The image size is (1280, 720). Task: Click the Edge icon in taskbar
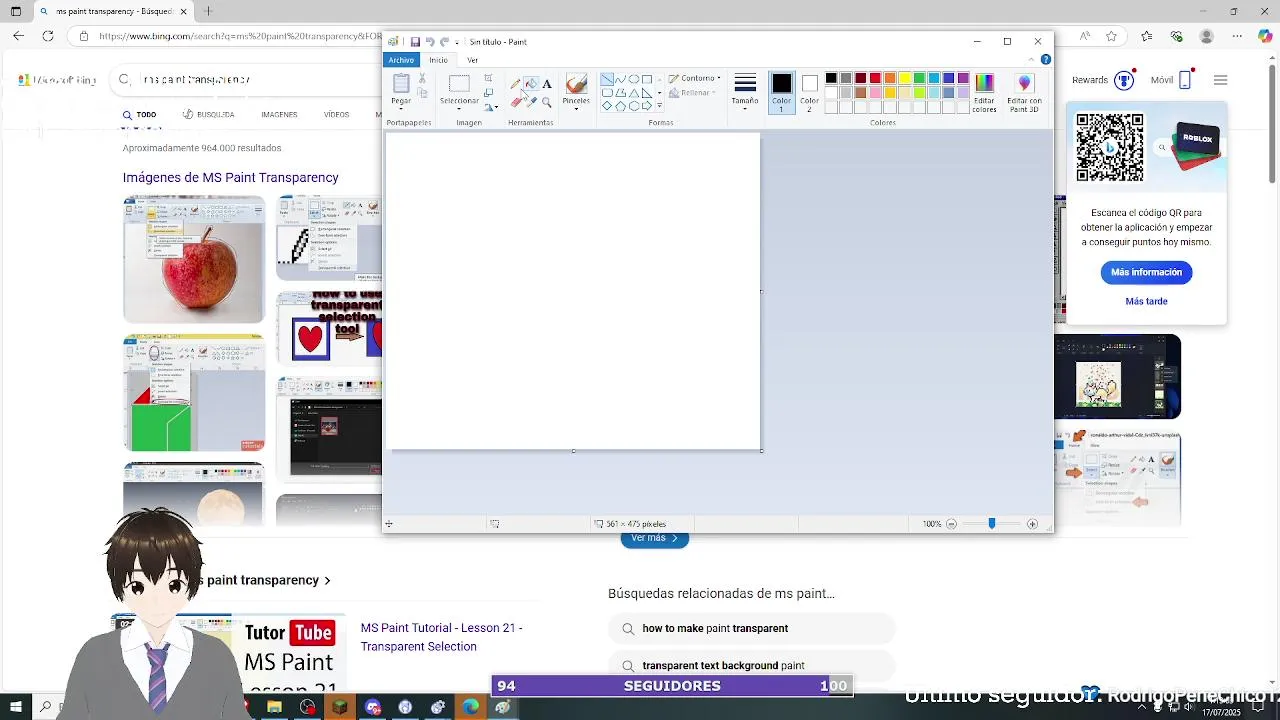470,707
